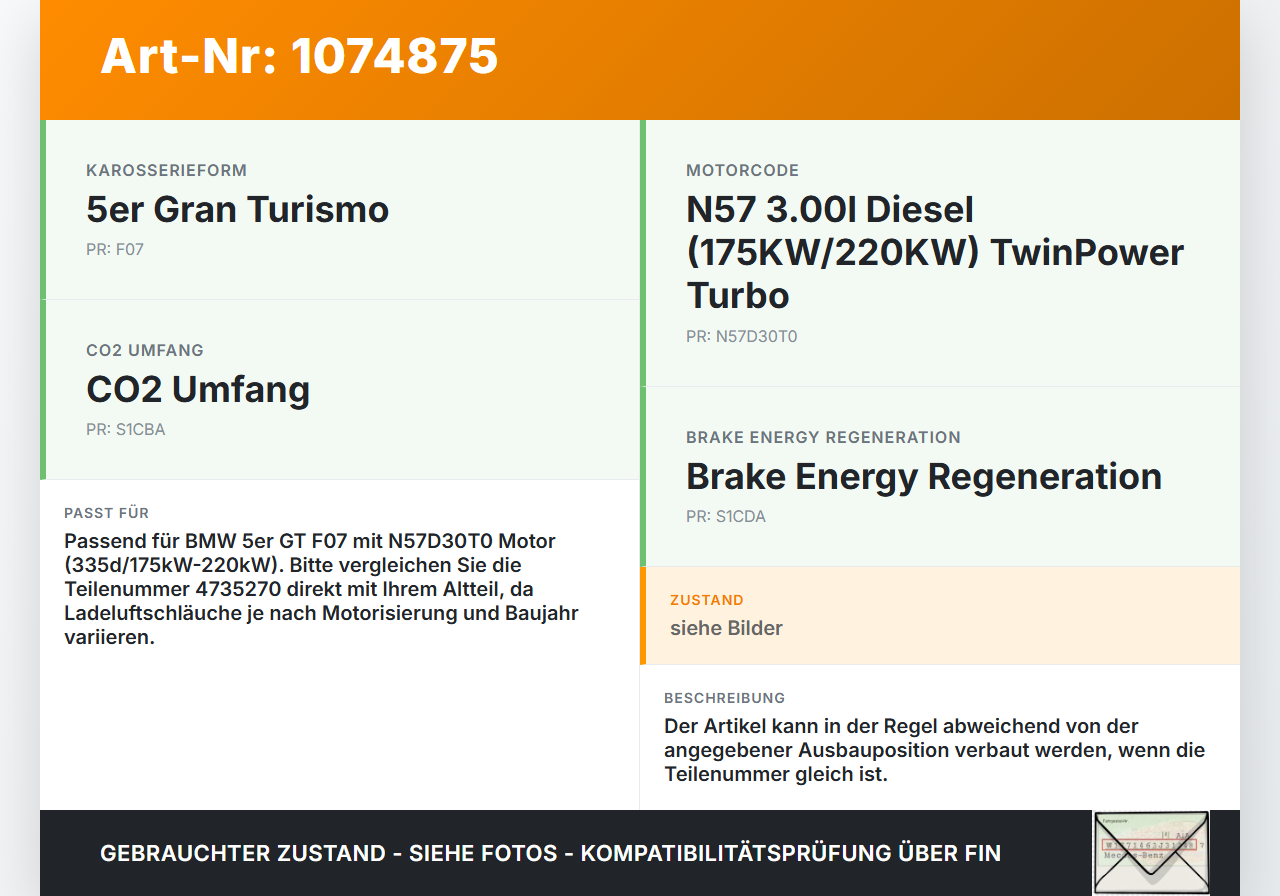Click the "Art-Nr: 1074875" heading
The width and height of the screenshot is (1280, 896).
pyautogui.click(x=299, y=55)
